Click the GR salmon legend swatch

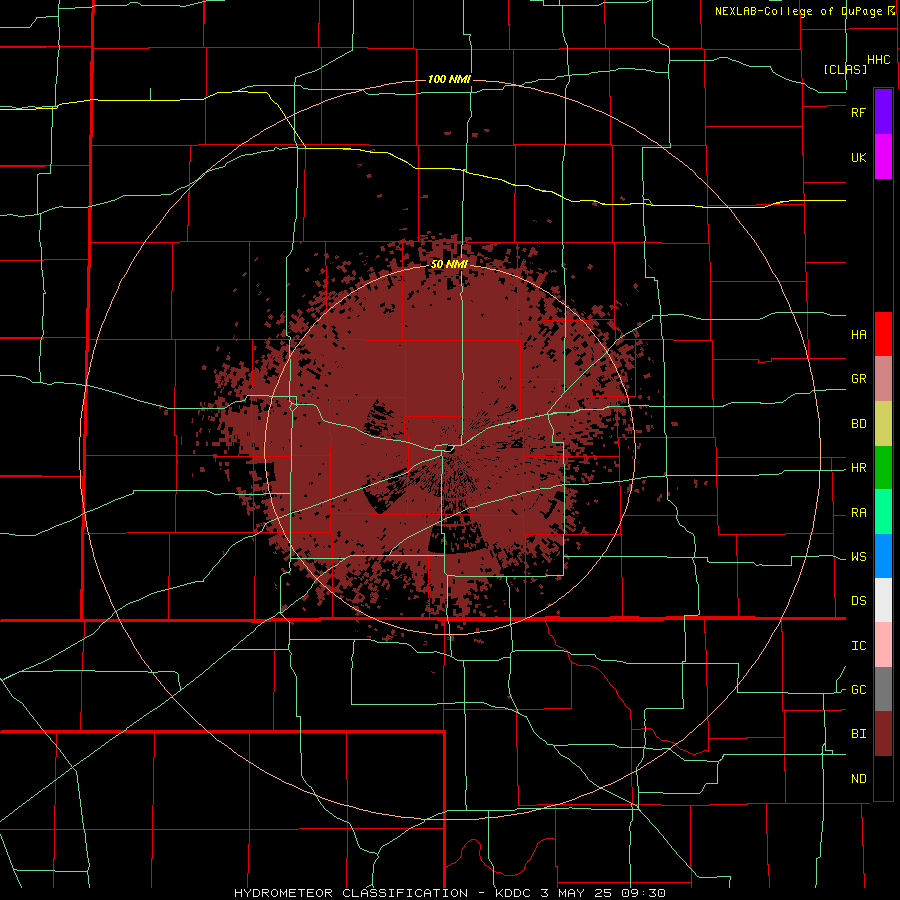click(x=883, y=378)
